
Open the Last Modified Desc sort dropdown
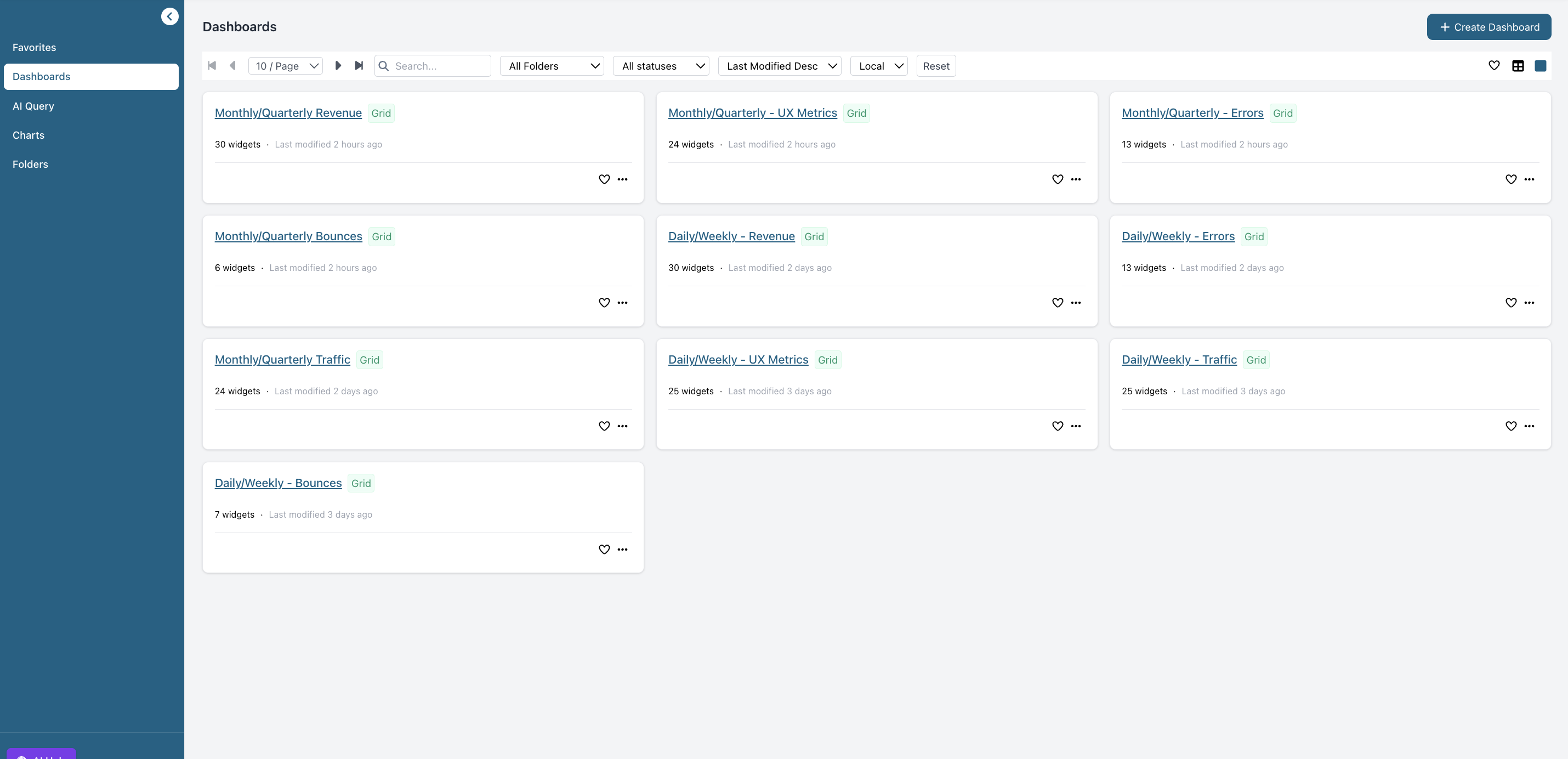tap(780, 66)
